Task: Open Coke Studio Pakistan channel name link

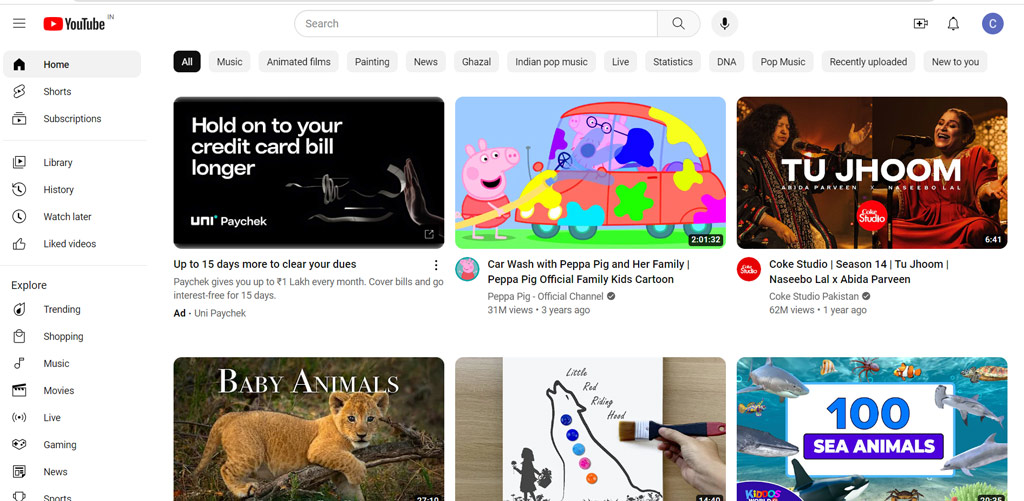Action: [814, 296]
